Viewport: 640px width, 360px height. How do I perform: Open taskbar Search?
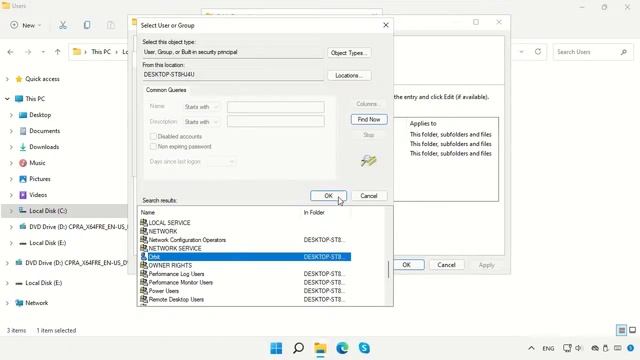[298, 348]
